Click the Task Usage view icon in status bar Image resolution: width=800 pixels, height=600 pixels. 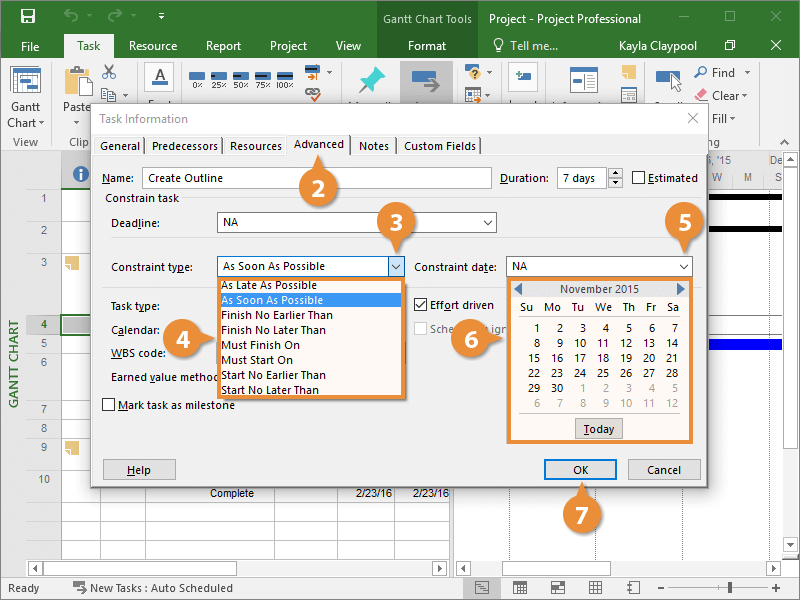[519, 587]
